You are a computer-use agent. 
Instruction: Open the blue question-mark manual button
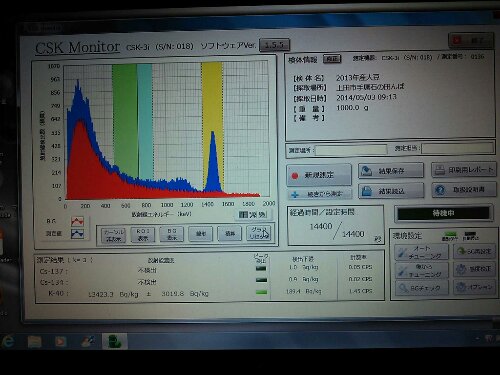464,189
